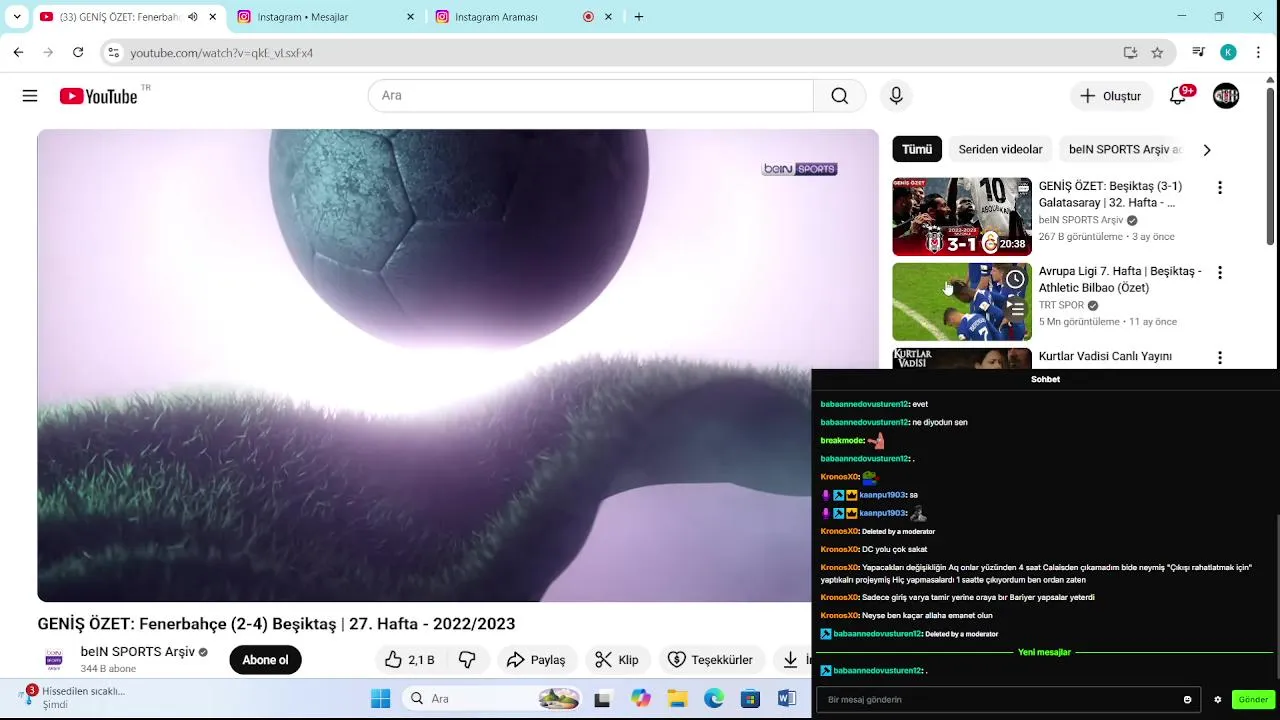Click the Oluştur create button
1280x720 pixels.
pos(1110,96)
